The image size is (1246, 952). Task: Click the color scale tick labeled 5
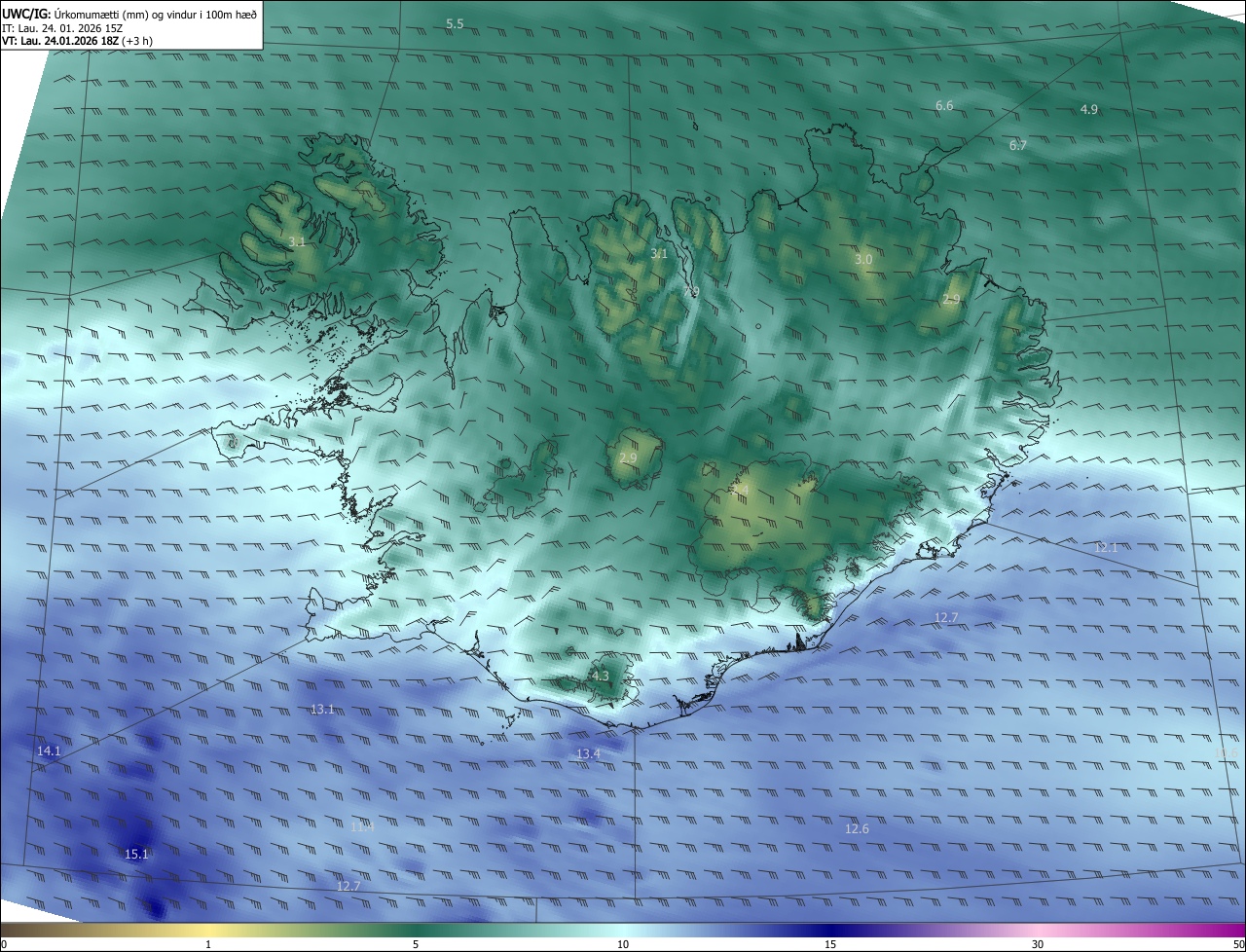(416, 944)
